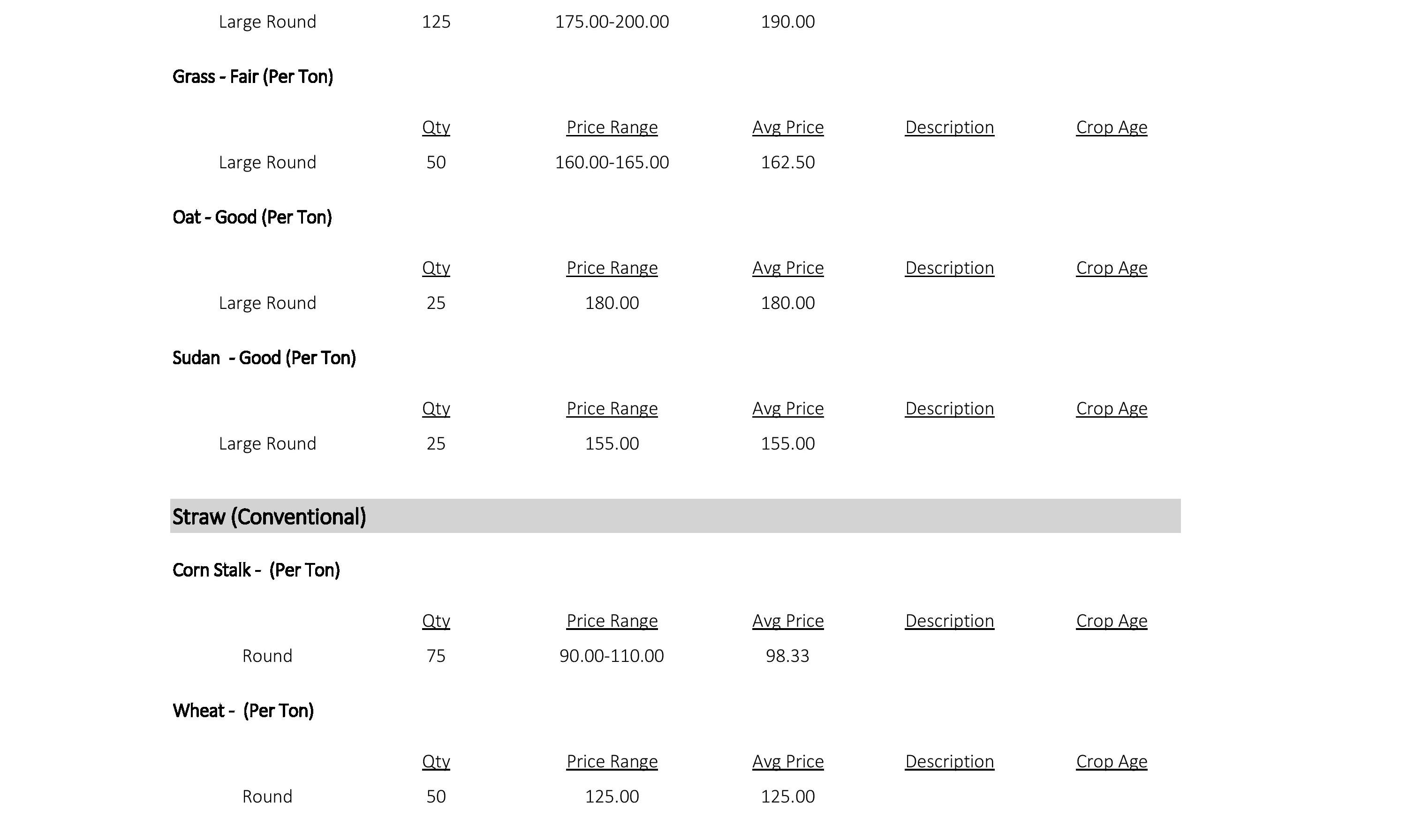Click Price Range header under Oat - Good
1407x840 pixels.
(x=612, y=268)
